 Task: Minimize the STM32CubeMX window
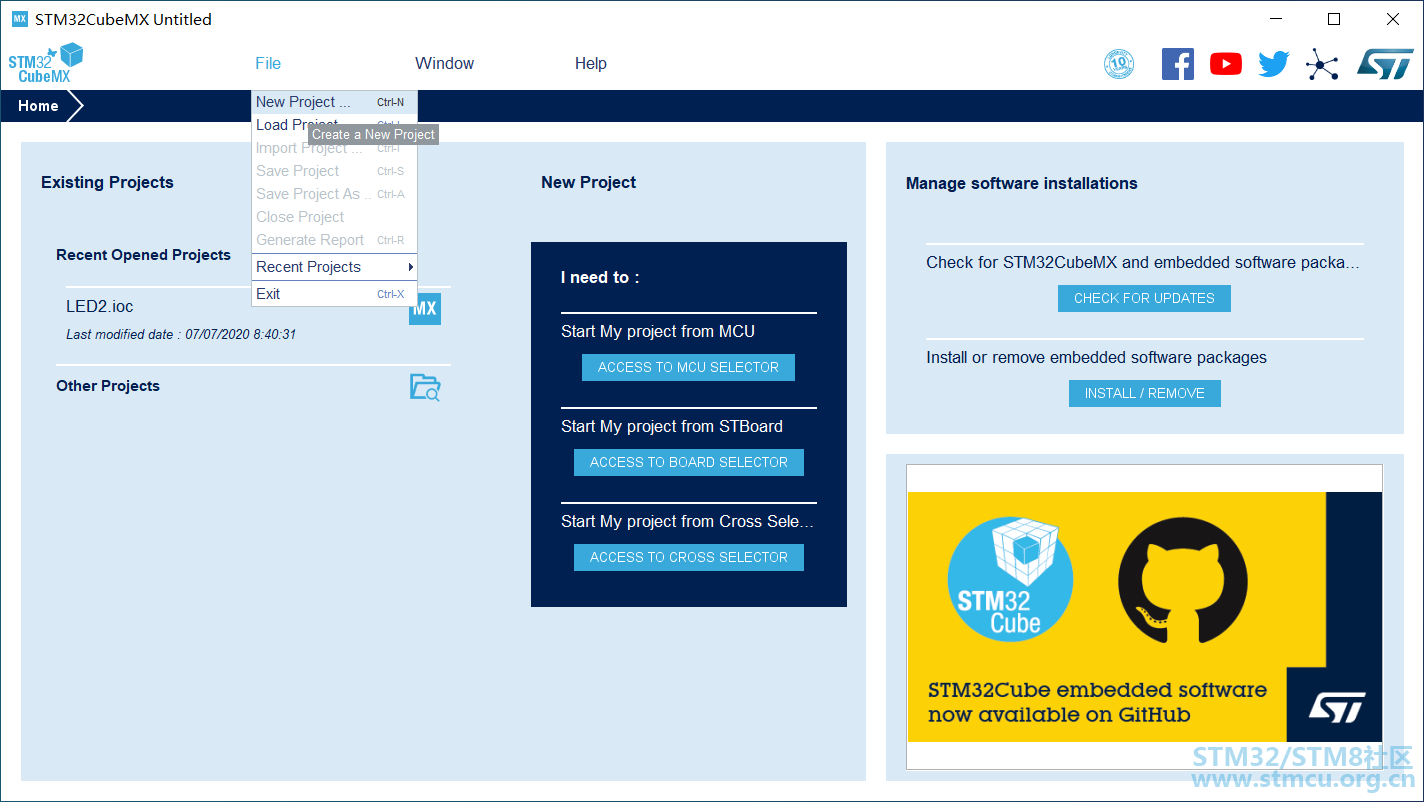(x=1276, y=19)
